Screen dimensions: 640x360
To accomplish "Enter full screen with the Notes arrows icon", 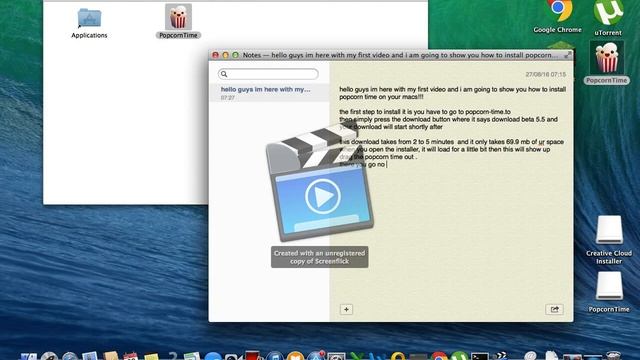I will [x=567, y=55].
